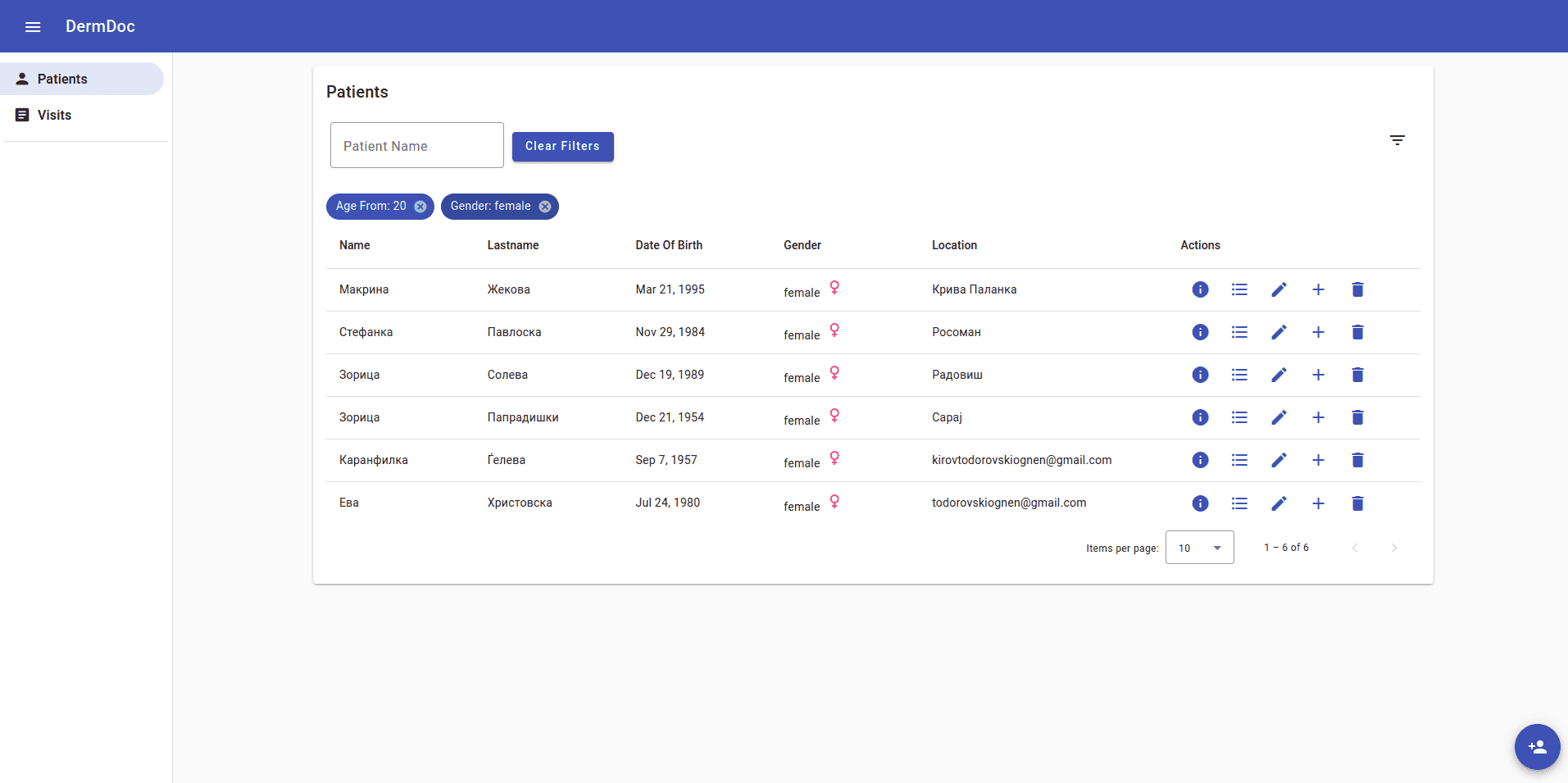Open the hamburger navigation menu
This screenshot has width=1568, height=783.
33,27
